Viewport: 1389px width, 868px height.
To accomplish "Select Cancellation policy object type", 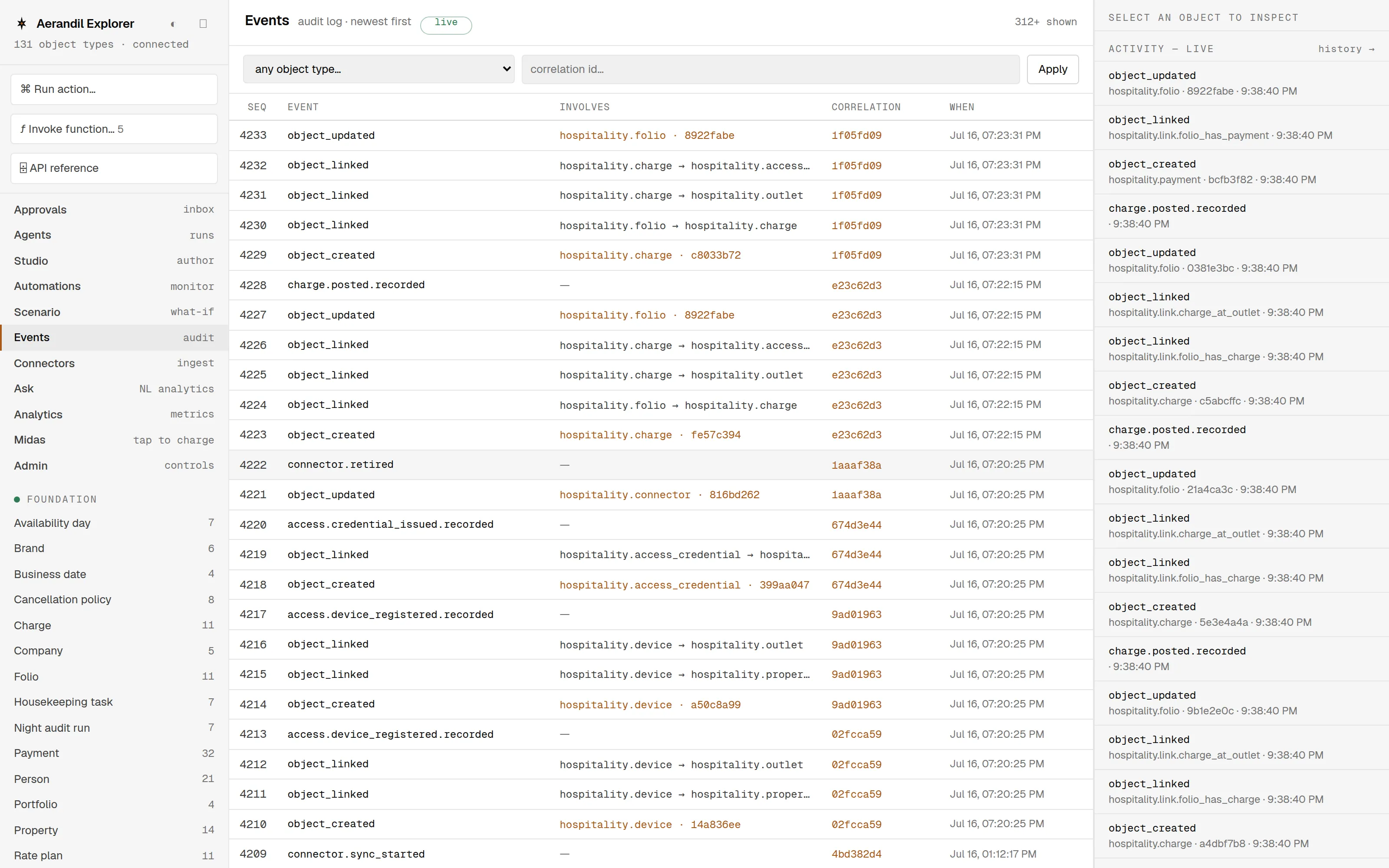I will [114, 599].
